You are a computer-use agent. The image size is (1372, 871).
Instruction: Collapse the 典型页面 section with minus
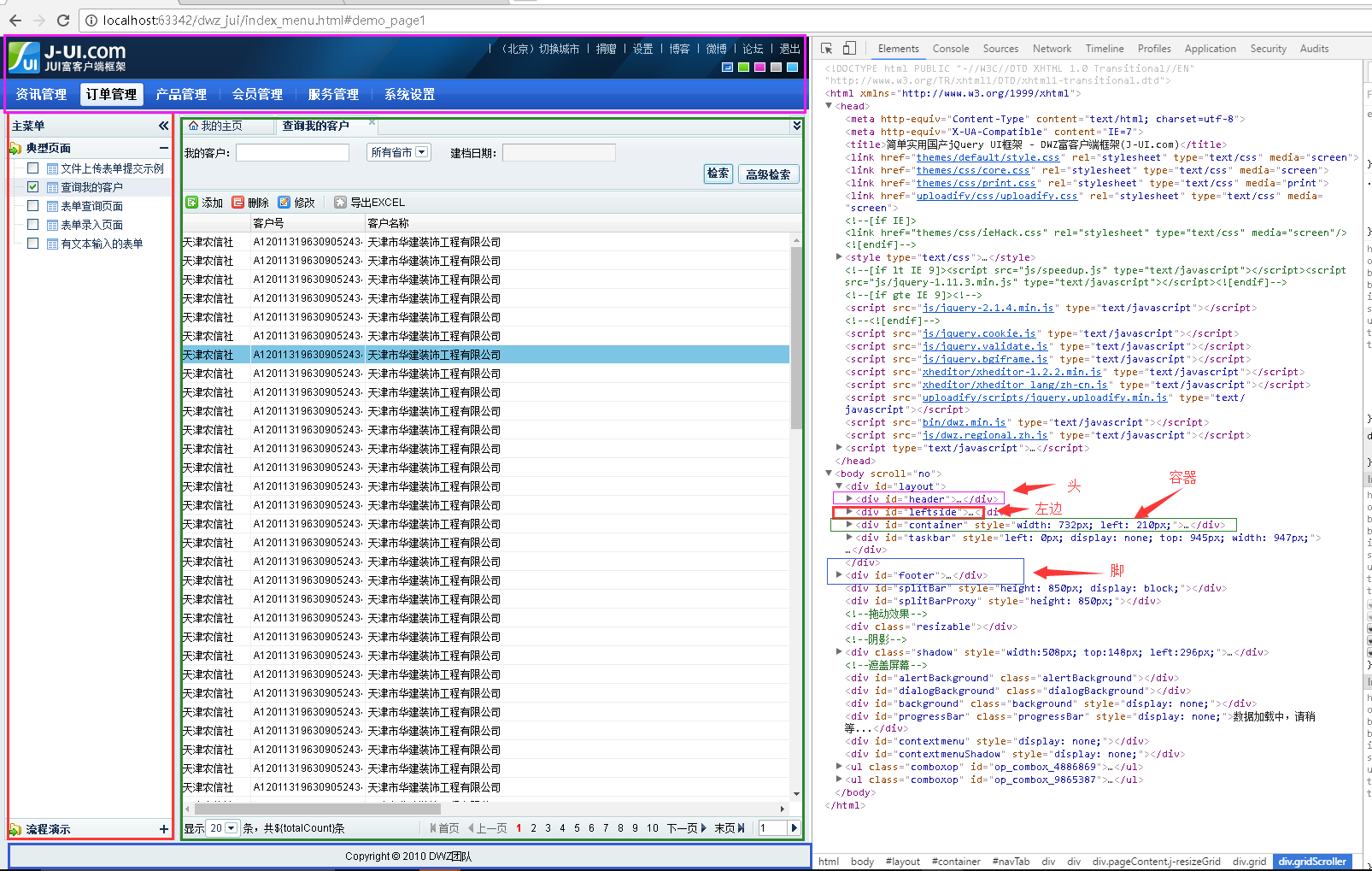pyautogui.click(x=164, y=148)
